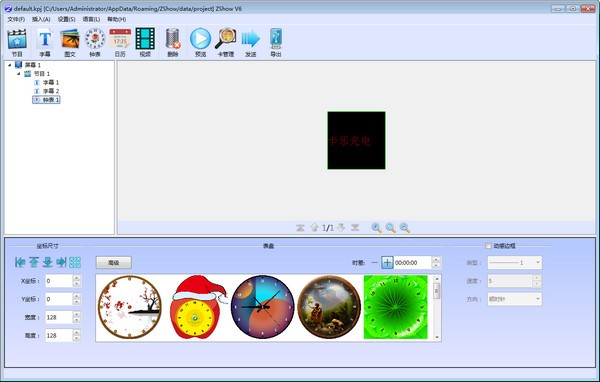Click the 00:00:00 time offset field
This screenshot has height=382, width=600.
click(412, 263)
